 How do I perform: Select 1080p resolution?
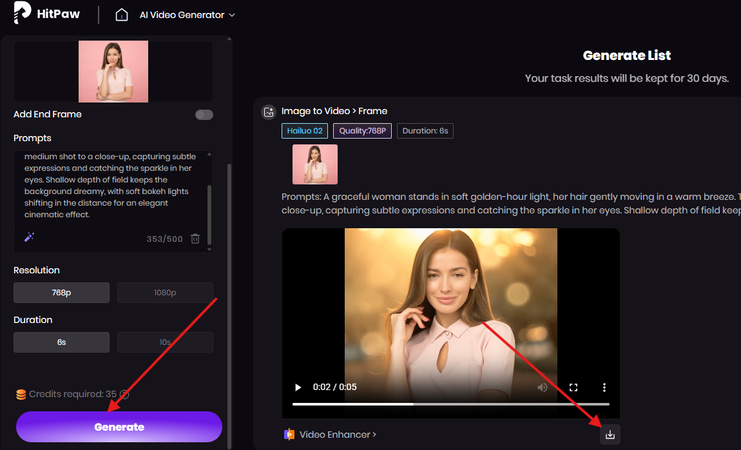click(165, 293)
